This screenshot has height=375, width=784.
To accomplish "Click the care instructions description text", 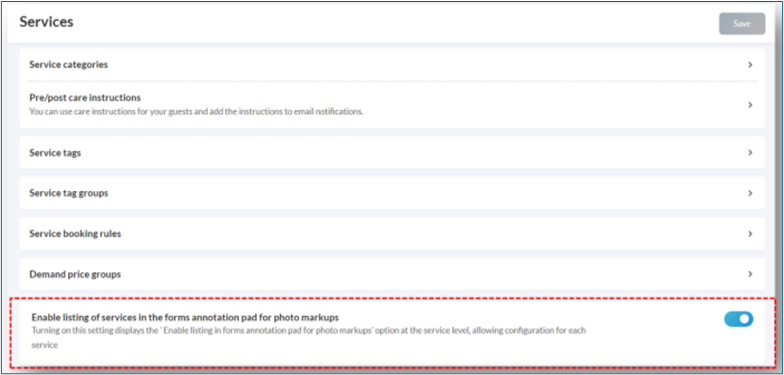I will (196, 112).
